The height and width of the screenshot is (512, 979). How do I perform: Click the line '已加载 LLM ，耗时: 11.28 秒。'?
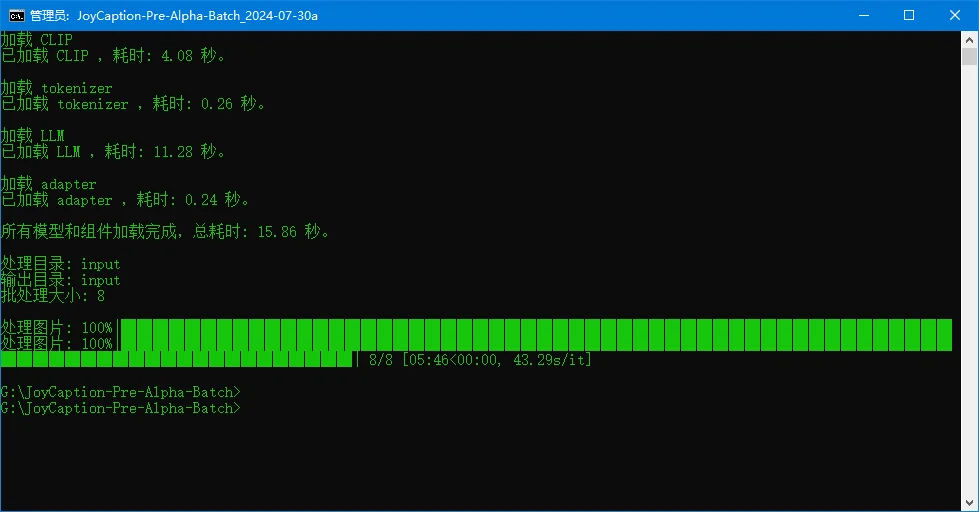113,151
